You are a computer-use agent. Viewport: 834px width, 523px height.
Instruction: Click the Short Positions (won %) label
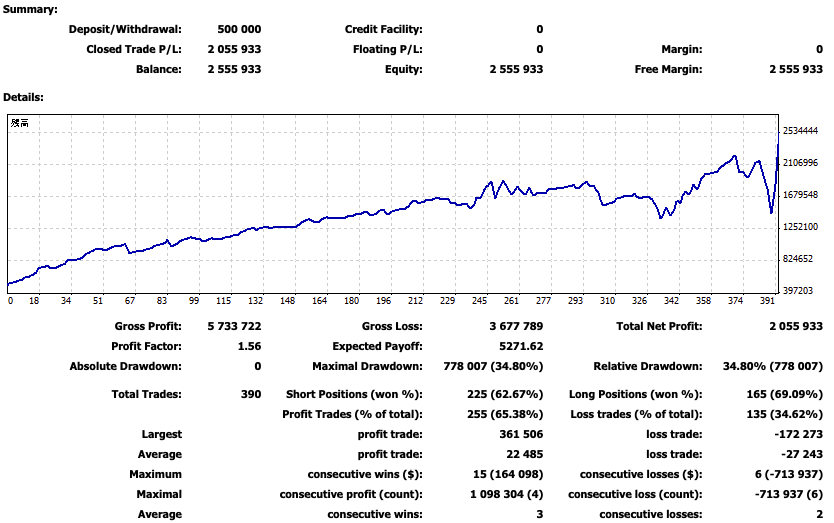[x=354, y=394]
